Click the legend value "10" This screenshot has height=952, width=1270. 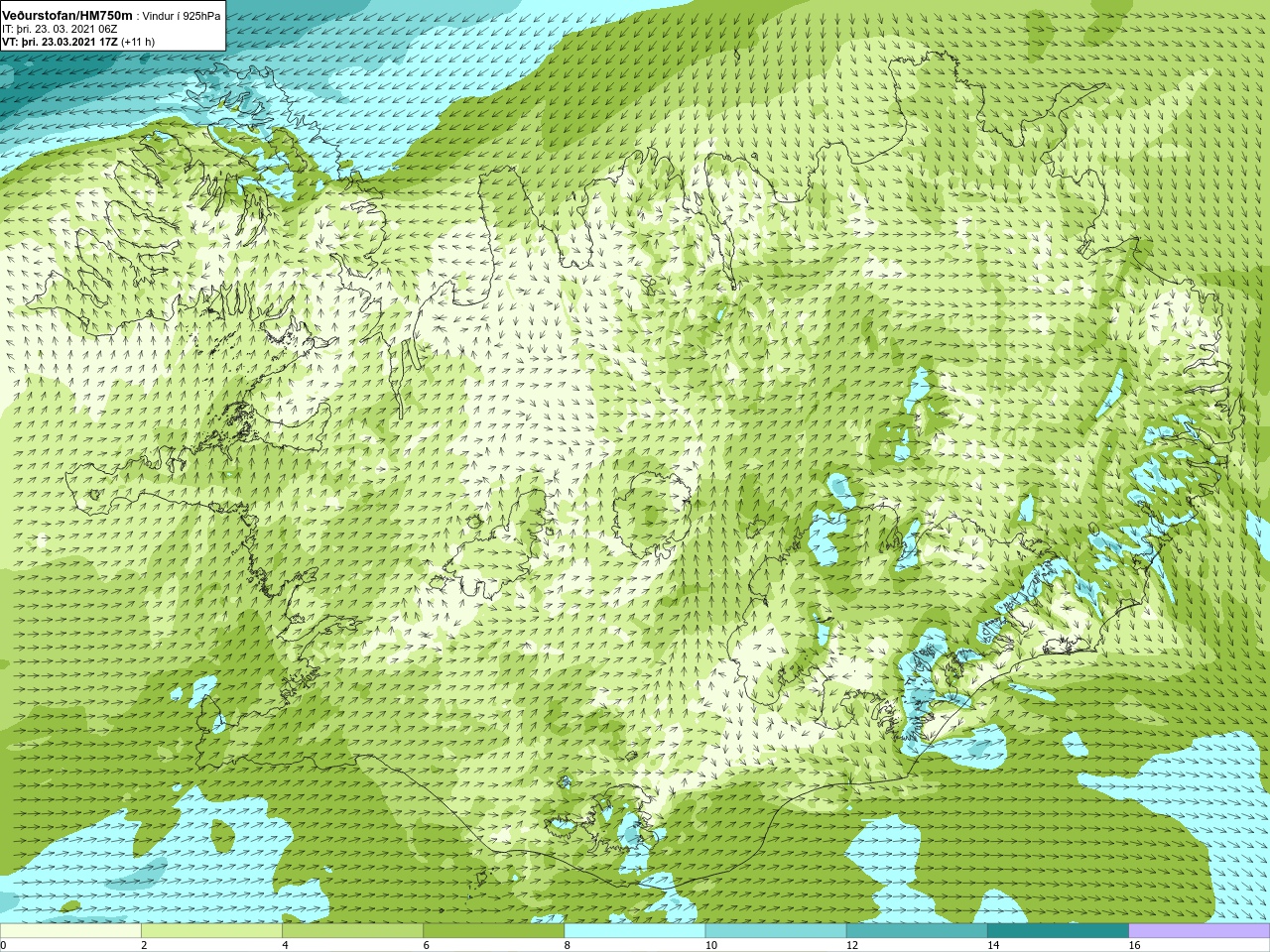tap(711, 945)
